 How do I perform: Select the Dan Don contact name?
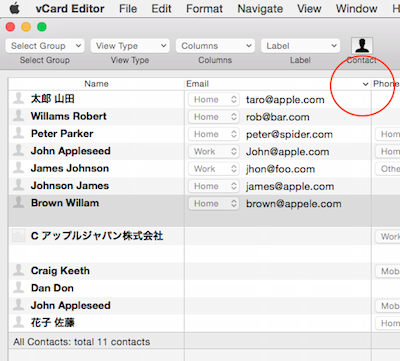pyautogui.click(x=52, y=288)
